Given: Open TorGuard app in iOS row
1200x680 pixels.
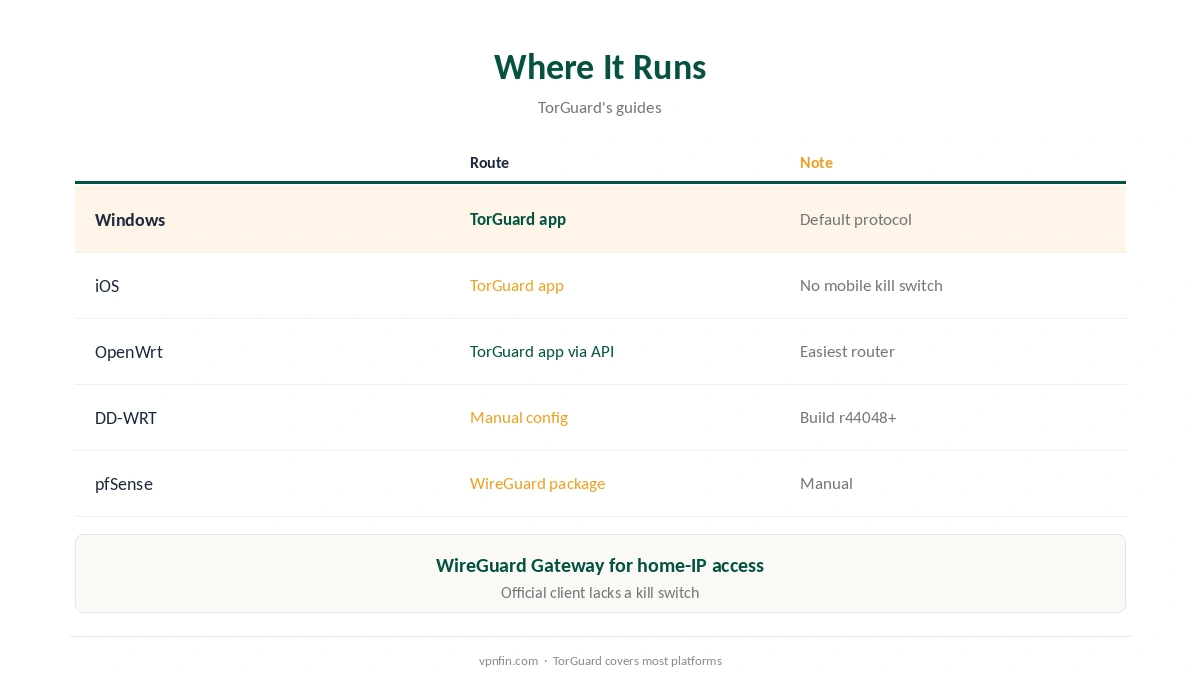Looking at the screenshot, I should 517,285.
